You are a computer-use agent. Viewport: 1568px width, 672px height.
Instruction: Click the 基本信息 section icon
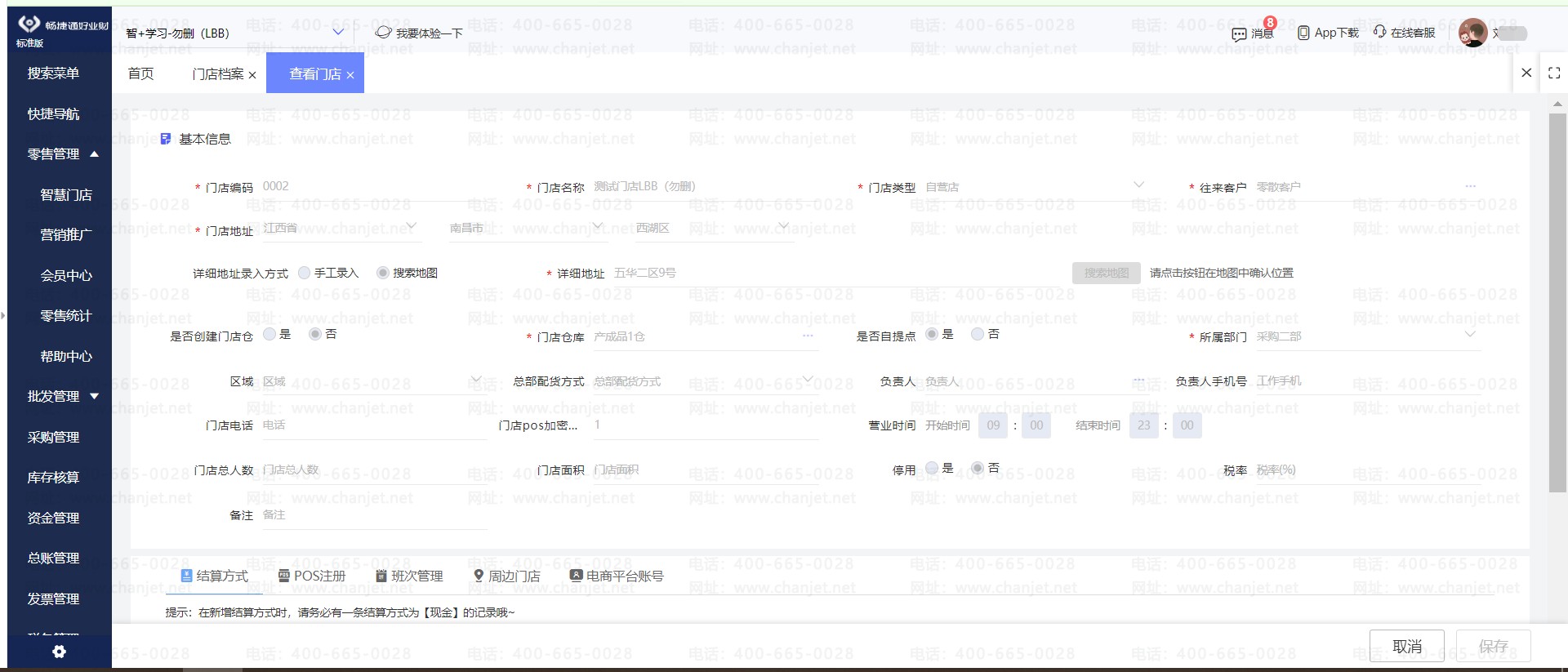tap(166, 139)
